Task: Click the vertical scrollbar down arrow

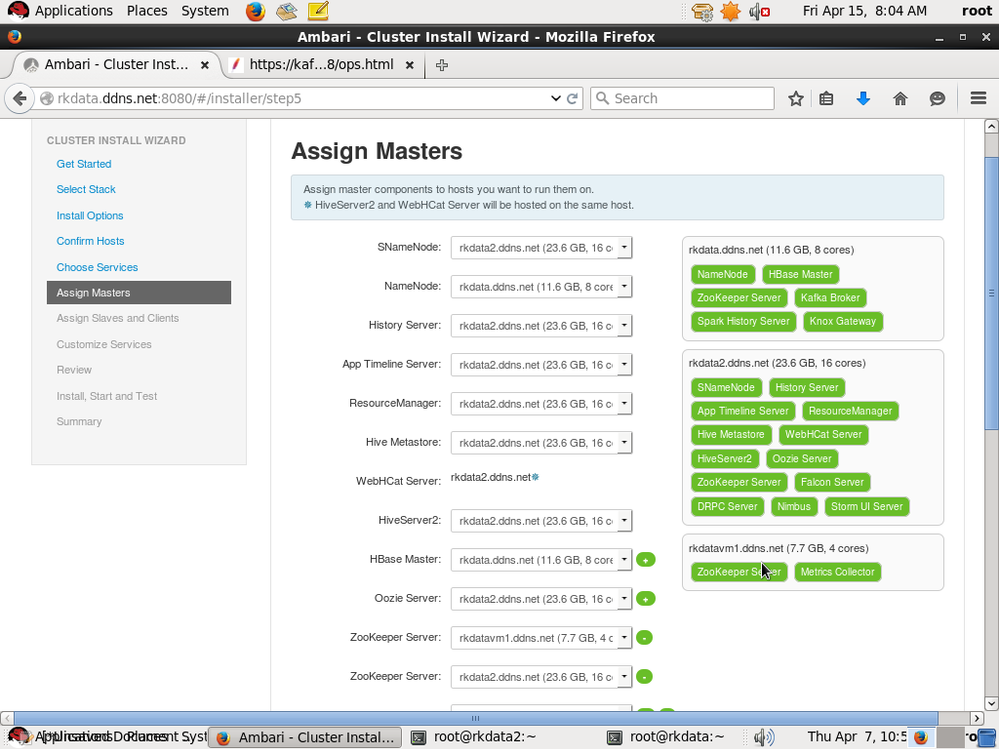Action: pos(991,703)
